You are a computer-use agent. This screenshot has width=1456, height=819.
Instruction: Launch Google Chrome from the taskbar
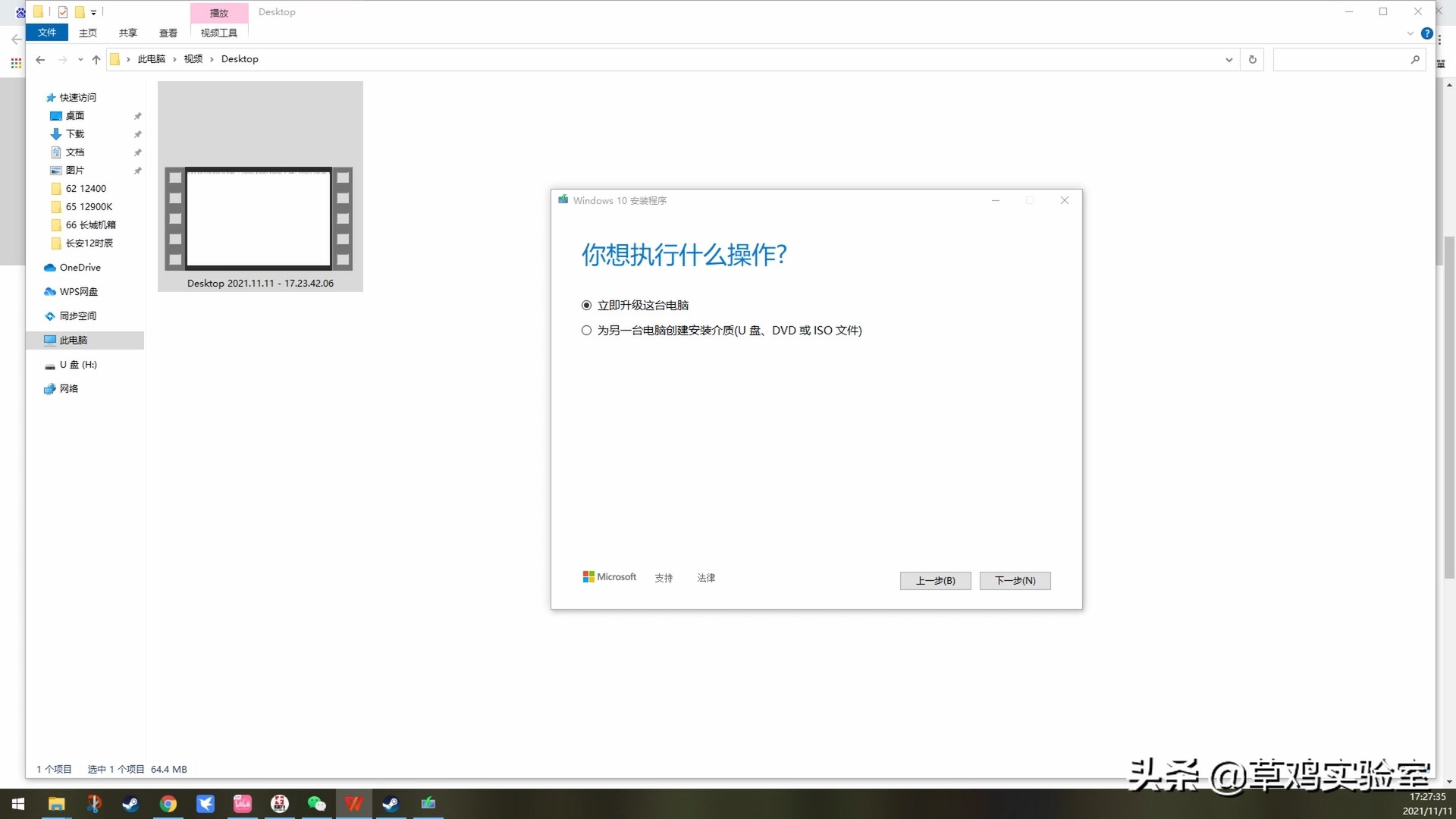click(168, 803)
